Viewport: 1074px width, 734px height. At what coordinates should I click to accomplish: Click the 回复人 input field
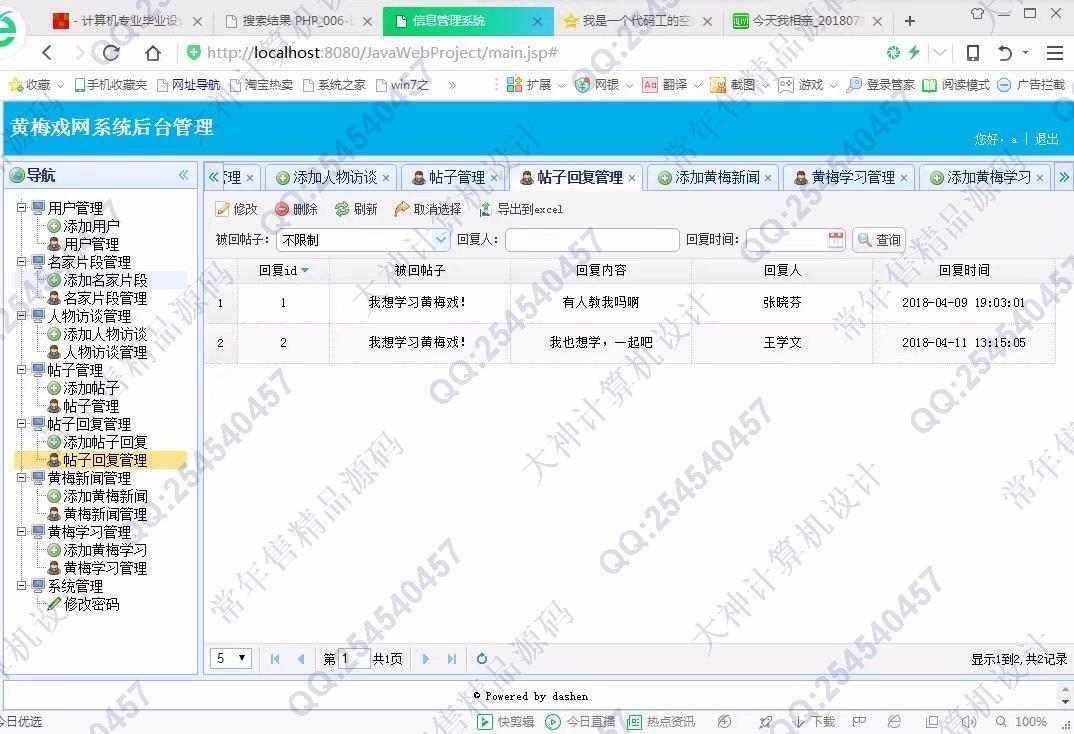592,240
